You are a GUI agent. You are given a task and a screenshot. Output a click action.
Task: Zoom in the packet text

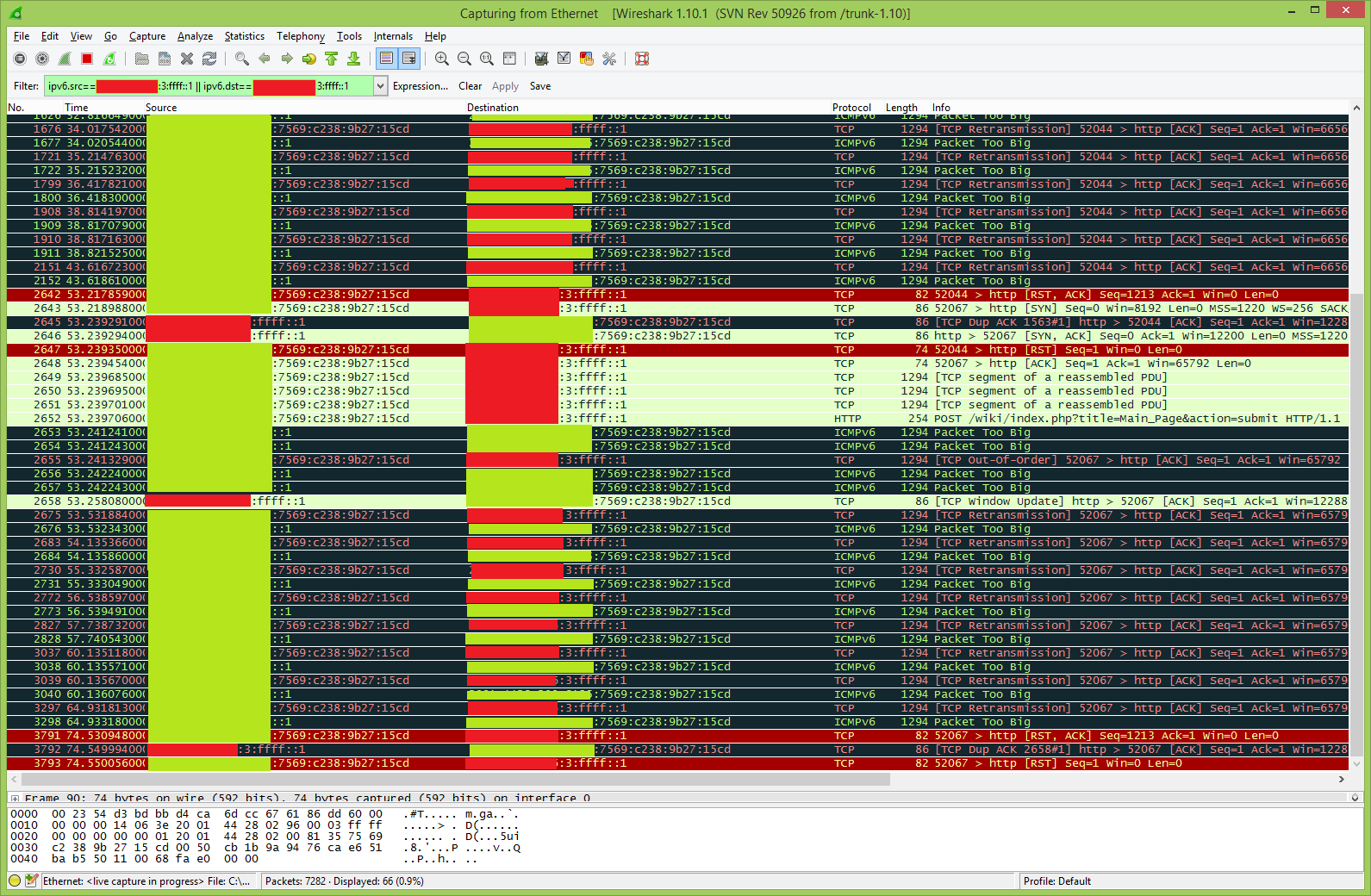pos(442,59)
